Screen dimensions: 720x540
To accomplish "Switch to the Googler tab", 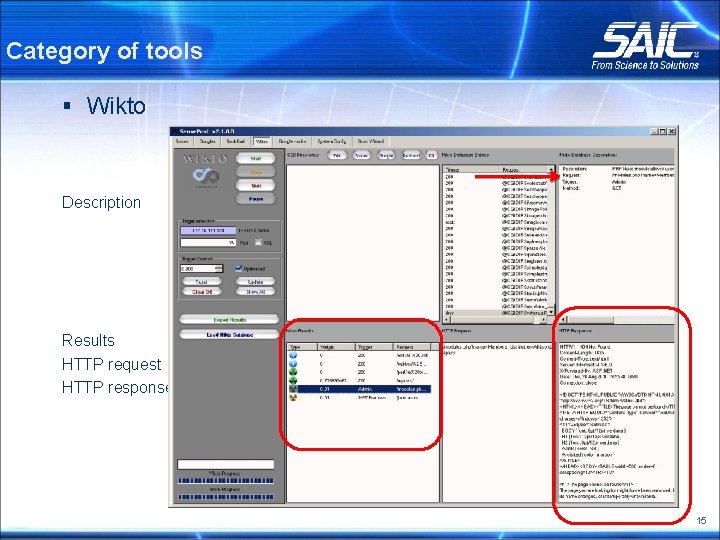I will (x=208, y=142).
